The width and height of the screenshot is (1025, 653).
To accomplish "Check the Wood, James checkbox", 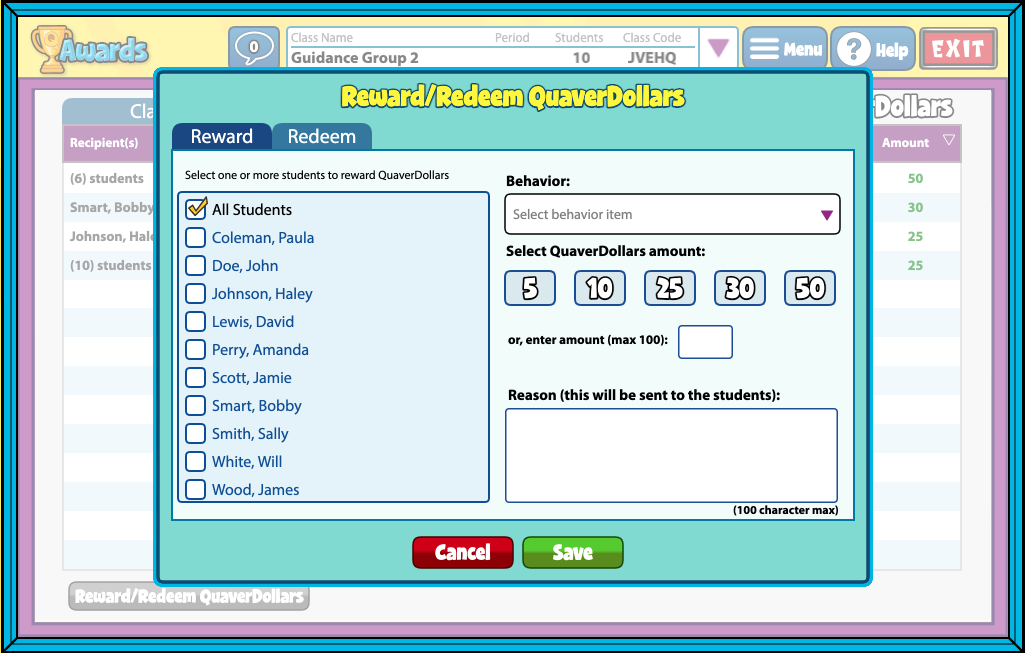I will pyautogui.click(x=196, y=490).
